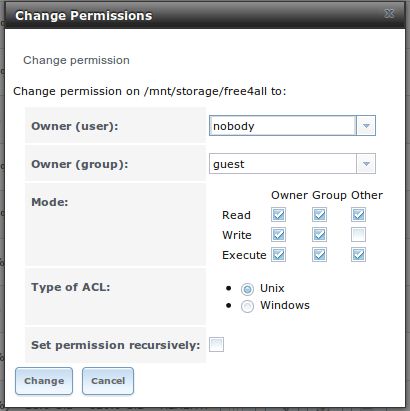This screenshot has width=410, height=411.
Task: Click the Cancel button
Action: tap(108, 381)
